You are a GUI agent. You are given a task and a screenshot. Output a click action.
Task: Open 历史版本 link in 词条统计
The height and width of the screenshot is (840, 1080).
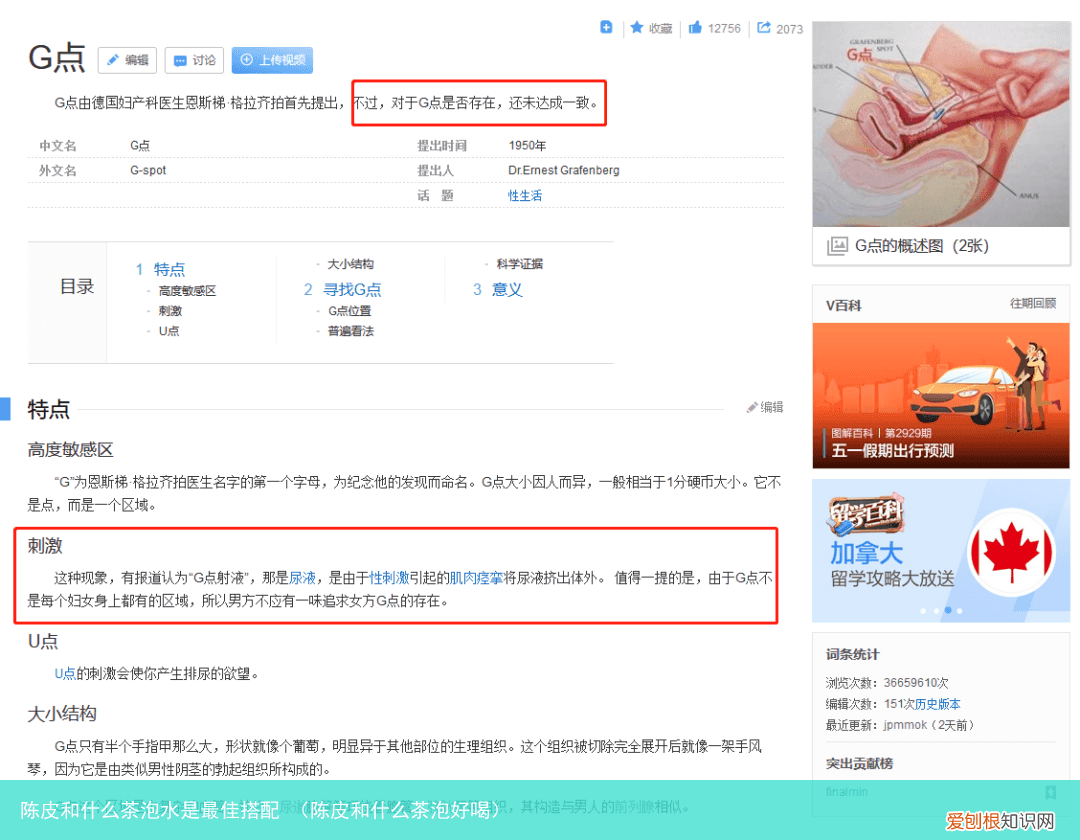(937, 704)
